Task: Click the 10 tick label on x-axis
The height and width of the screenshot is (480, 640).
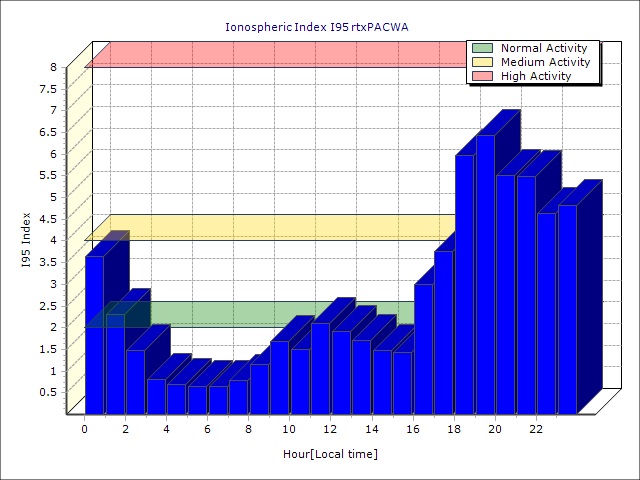Action: pos(289,429)
